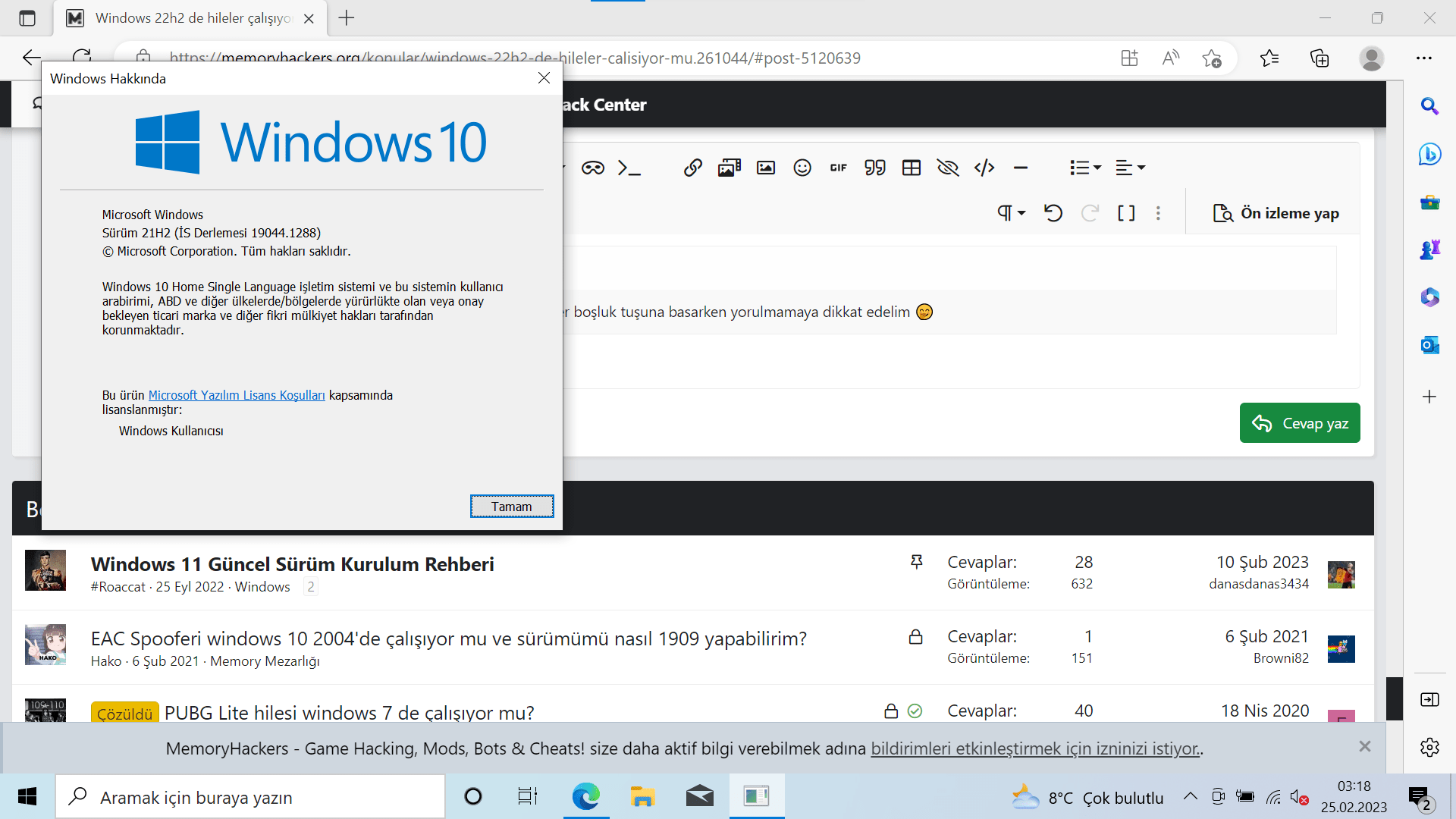Insert a media embed using the gamepad icon
This screenshot has width=1456, height=819.
click(x=593, y=168)
